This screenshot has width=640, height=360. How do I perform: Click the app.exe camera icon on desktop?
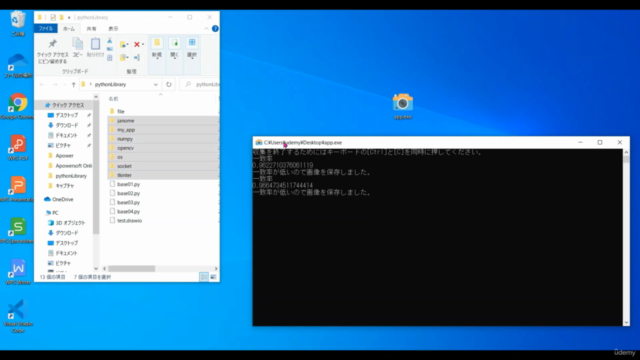402,103
